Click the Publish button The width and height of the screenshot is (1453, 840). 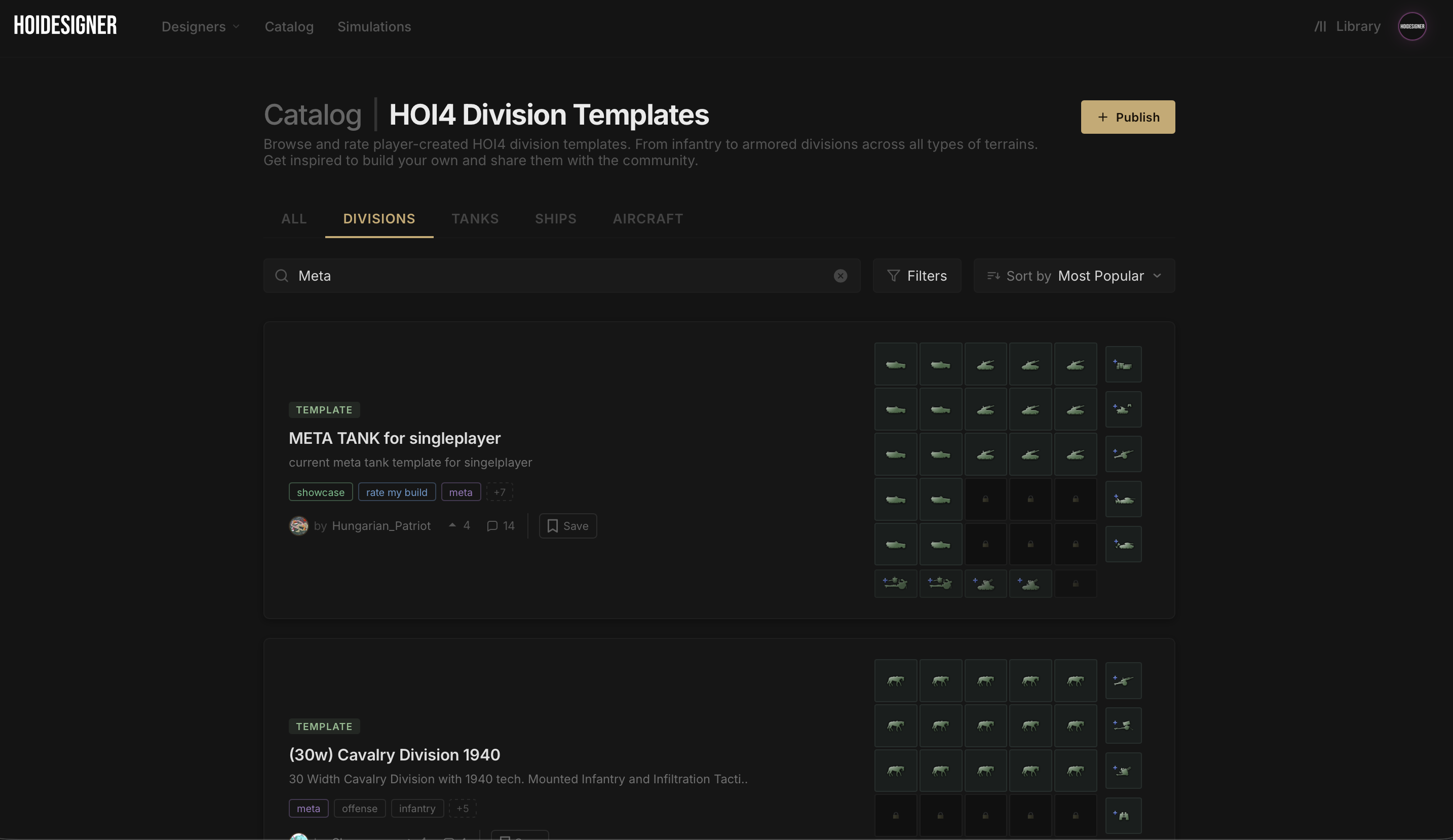point(1128,117)
